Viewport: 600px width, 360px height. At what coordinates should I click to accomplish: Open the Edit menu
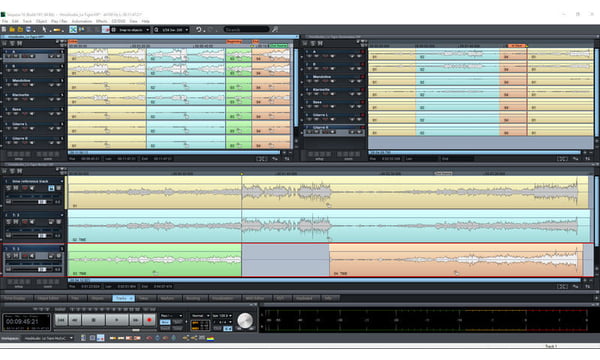point(15,21)
